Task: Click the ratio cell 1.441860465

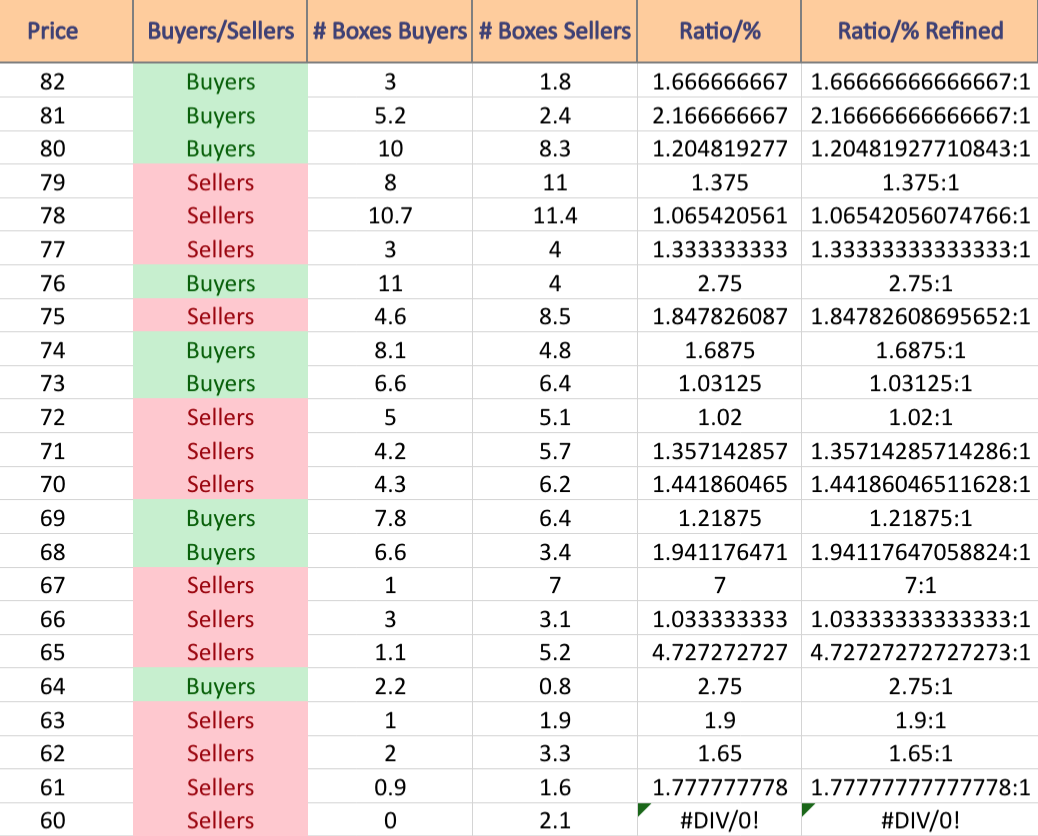Action: pos(720,484)
